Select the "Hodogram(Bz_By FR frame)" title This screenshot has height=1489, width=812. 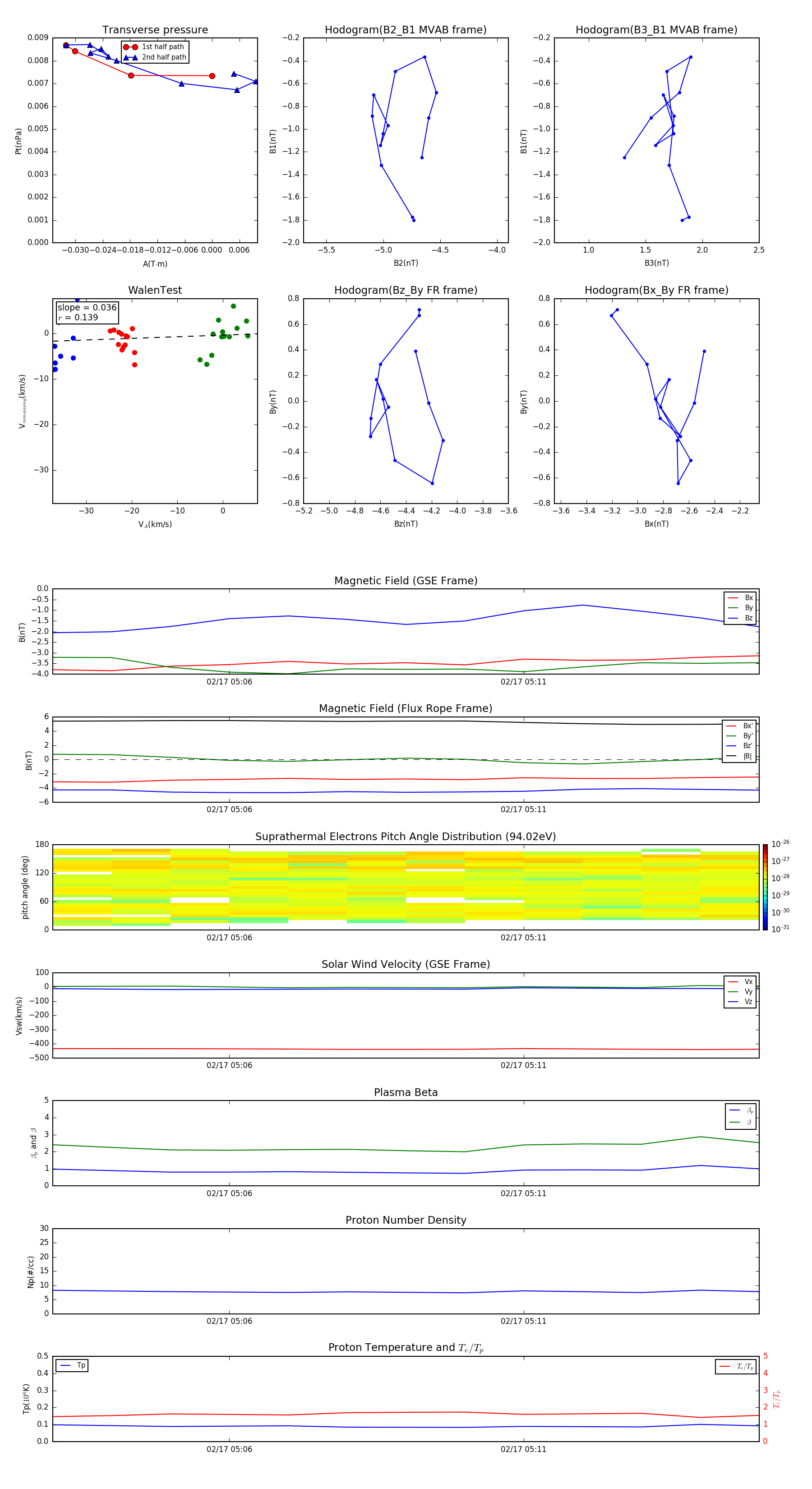point(406,290)
